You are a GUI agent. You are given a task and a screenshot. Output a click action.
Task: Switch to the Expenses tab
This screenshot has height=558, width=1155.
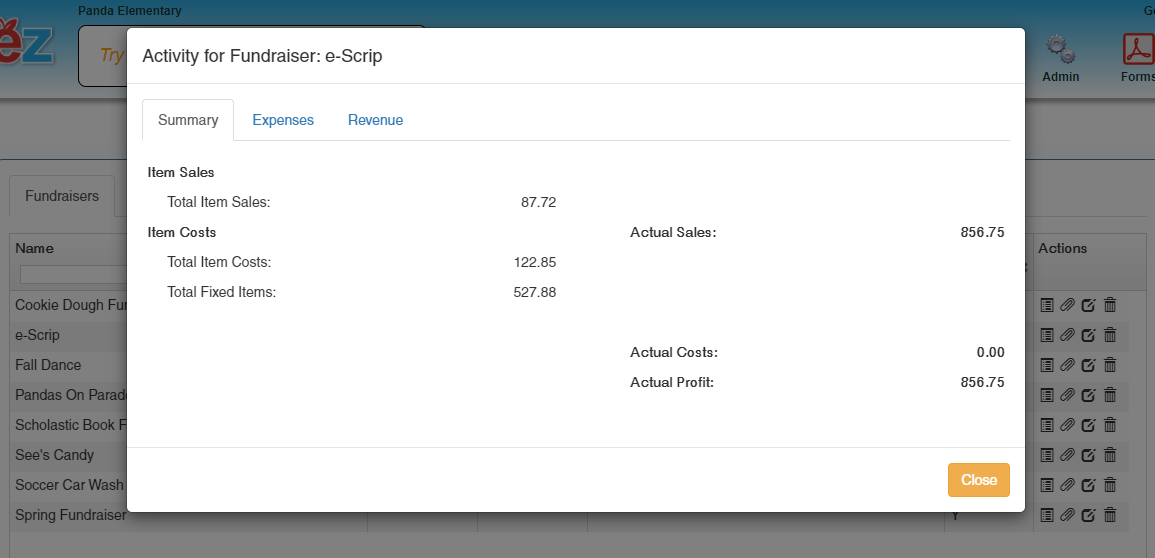pos(283,120)
